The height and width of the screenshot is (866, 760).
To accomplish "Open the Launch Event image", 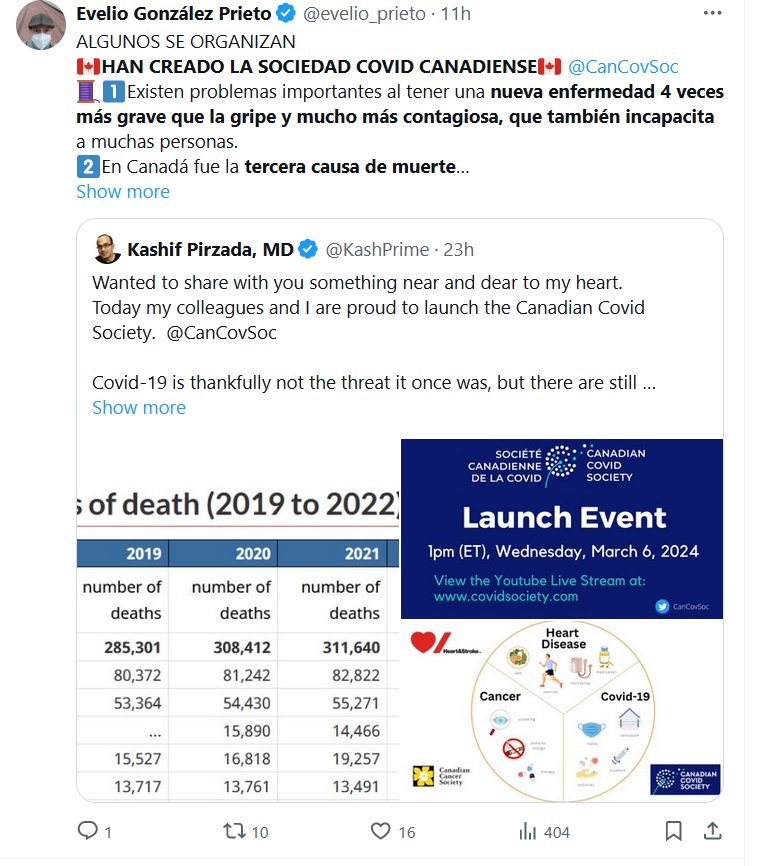I will point(562,528).
